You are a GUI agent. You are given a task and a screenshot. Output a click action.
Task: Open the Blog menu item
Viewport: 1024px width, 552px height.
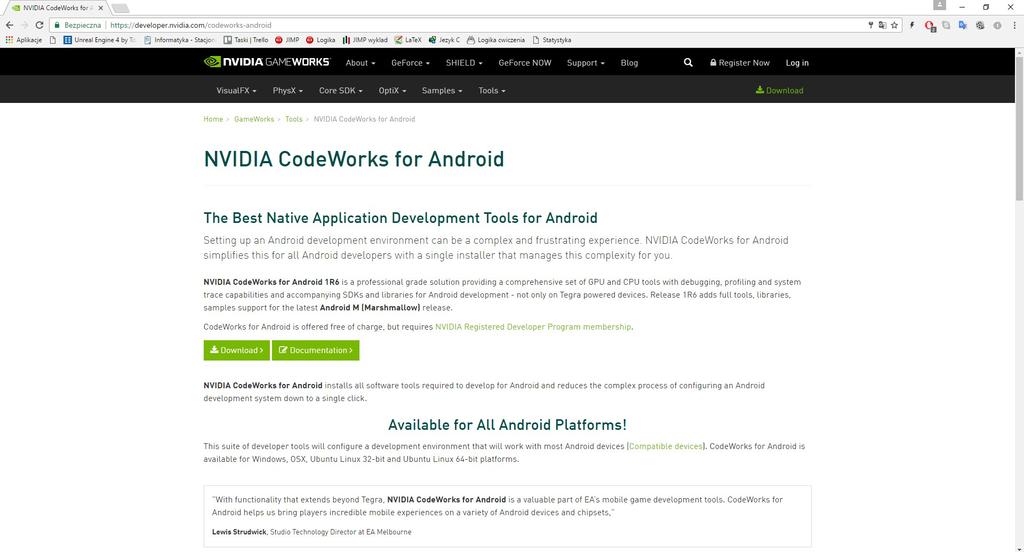pyautogui.click(x=629, y=63)
